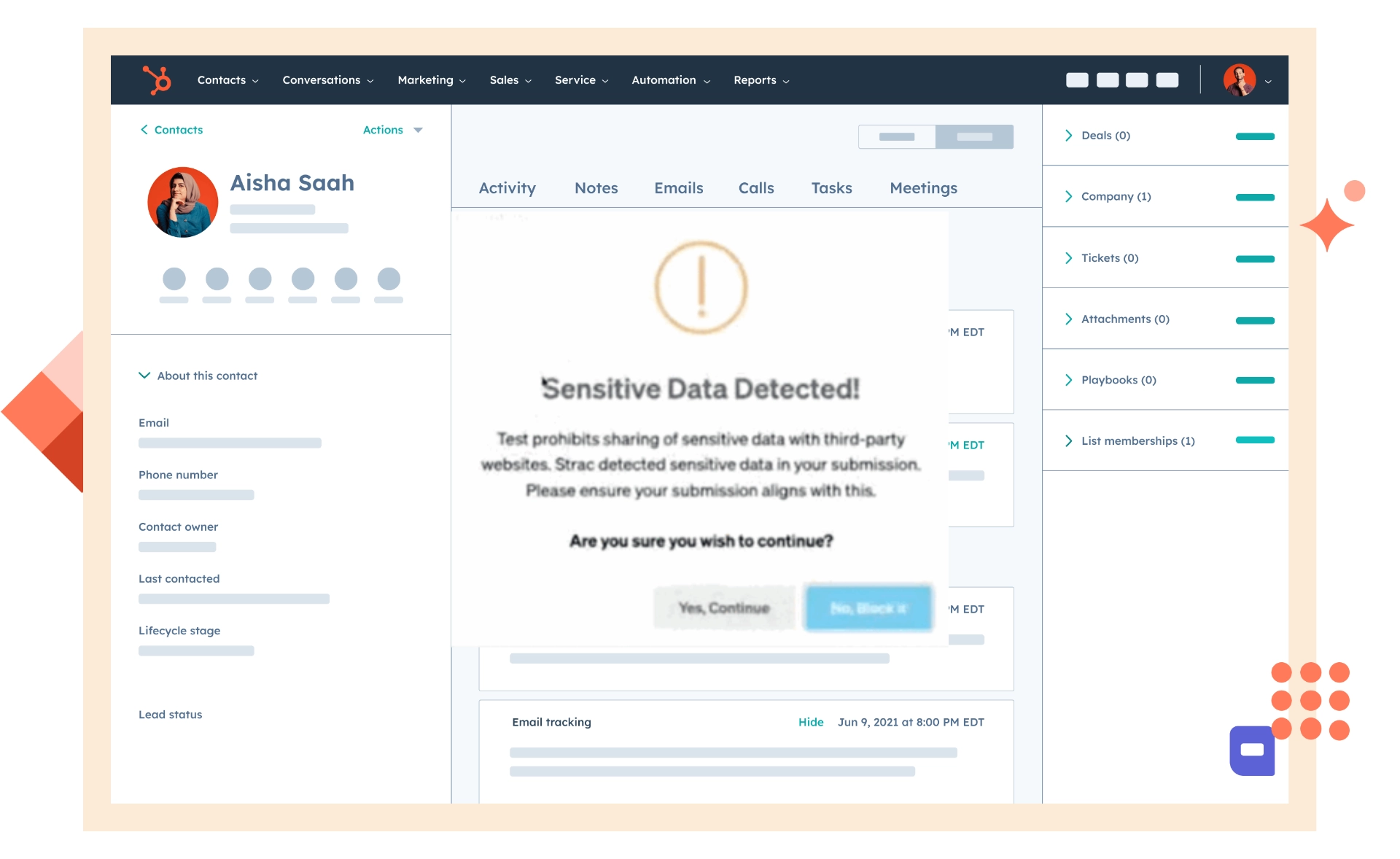Click the first icon in the top-right navbar

pos(1077,80)
